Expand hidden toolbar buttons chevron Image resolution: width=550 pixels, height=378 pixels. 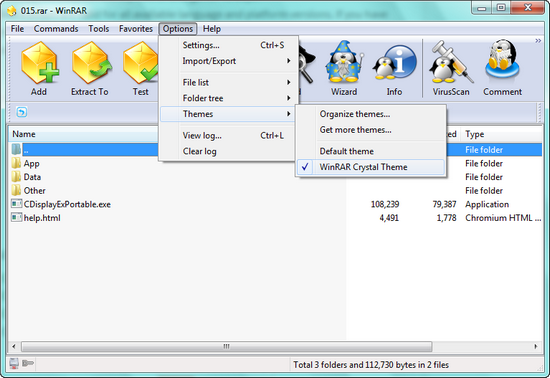[x=538, y=41]
